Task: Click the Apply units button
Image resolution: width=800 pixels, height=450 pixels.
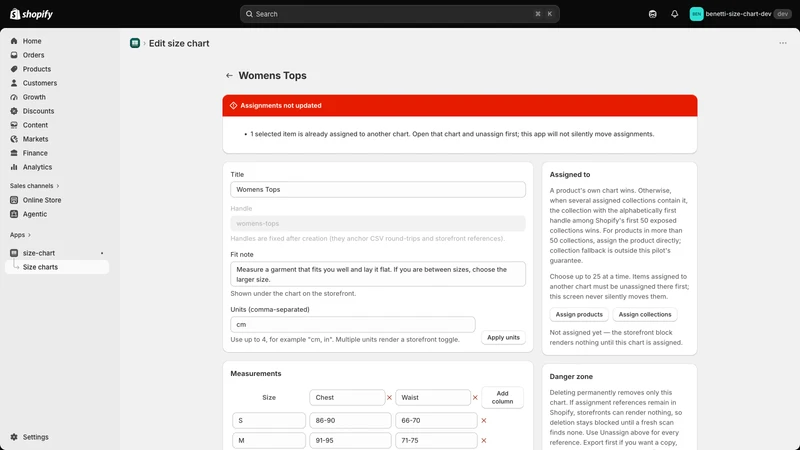Action: coord(503,337)
